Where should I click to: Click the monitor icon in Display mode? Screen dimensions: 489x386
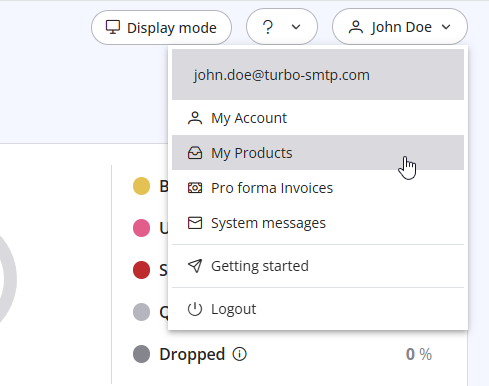(x=113, y=27)
